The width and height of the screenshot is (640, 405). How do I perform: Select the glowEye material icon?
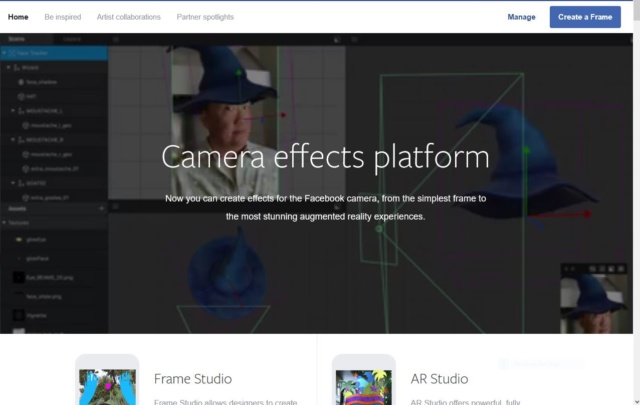click(x=19, y=240)
